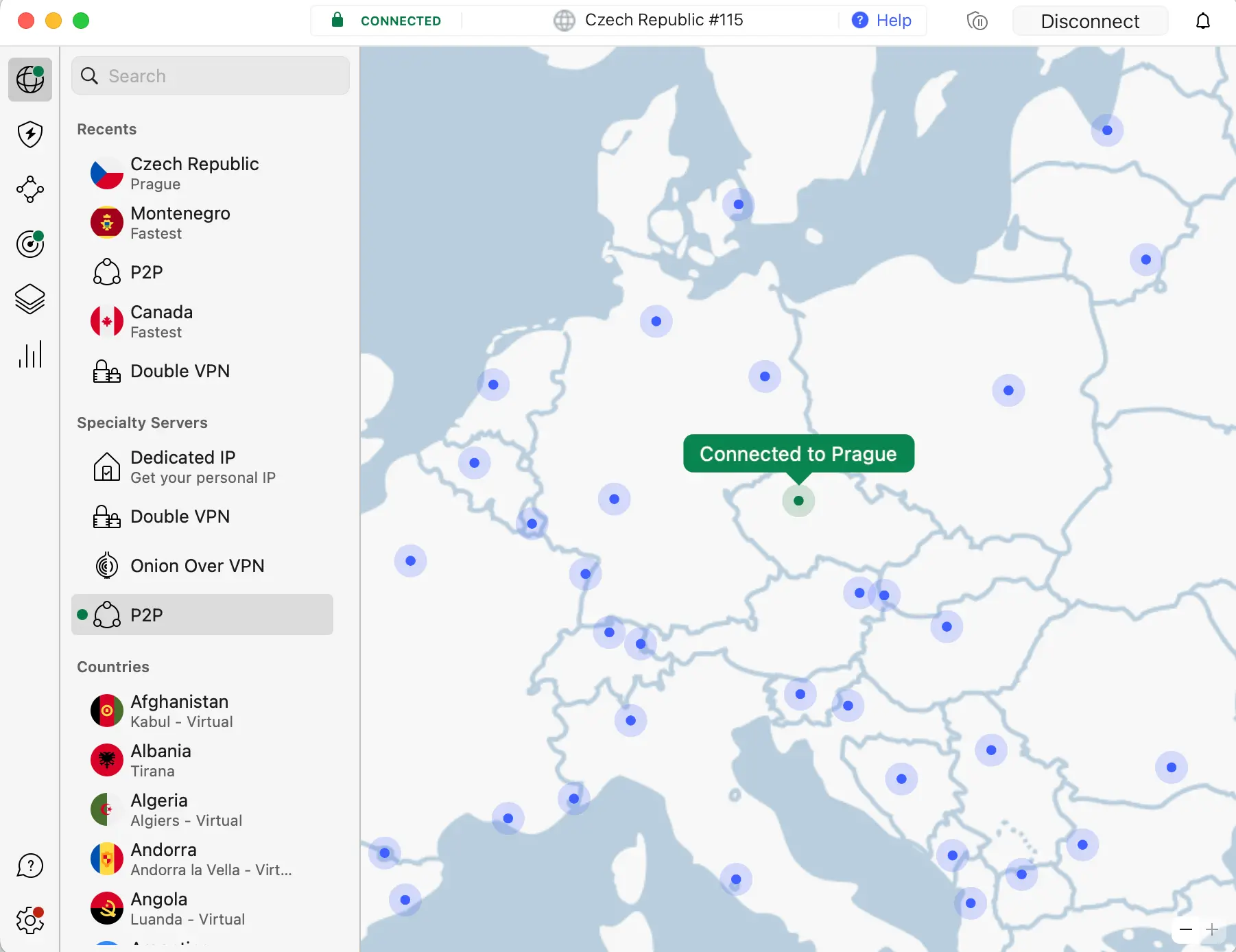Image resolution: width=1236 pixels, height=952 pixels.
Task: Open the notifications bell icon
Action: 1203,21
